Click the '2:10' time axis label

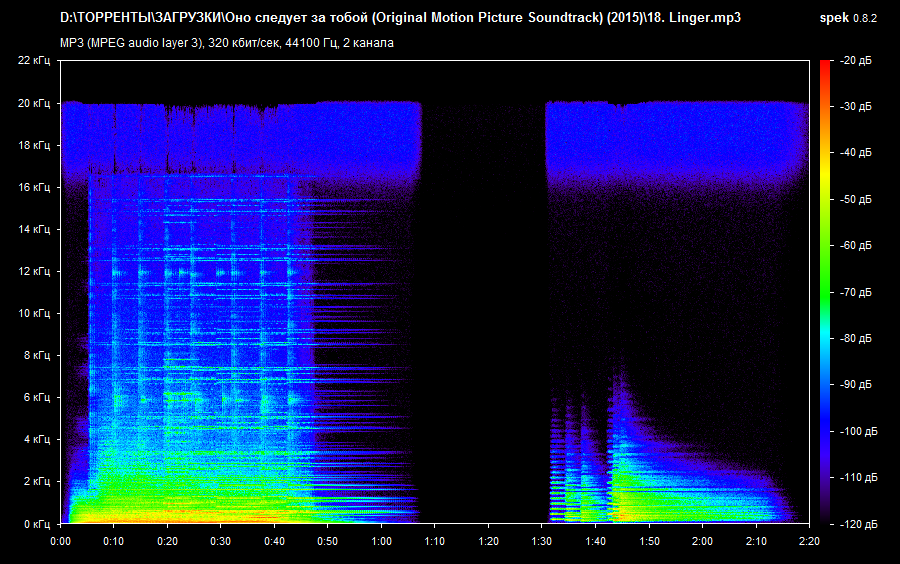[756, 541]
